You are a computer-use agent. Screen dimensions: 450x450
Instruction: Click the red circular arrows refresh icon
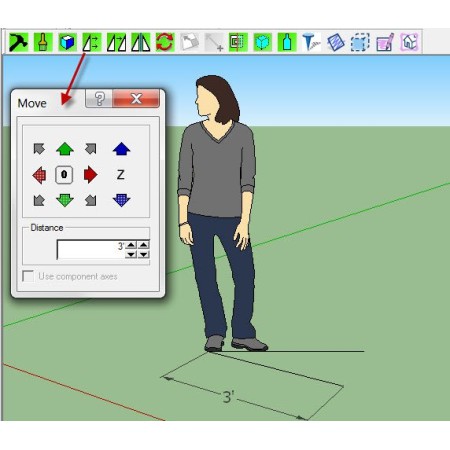pos(165,42)
